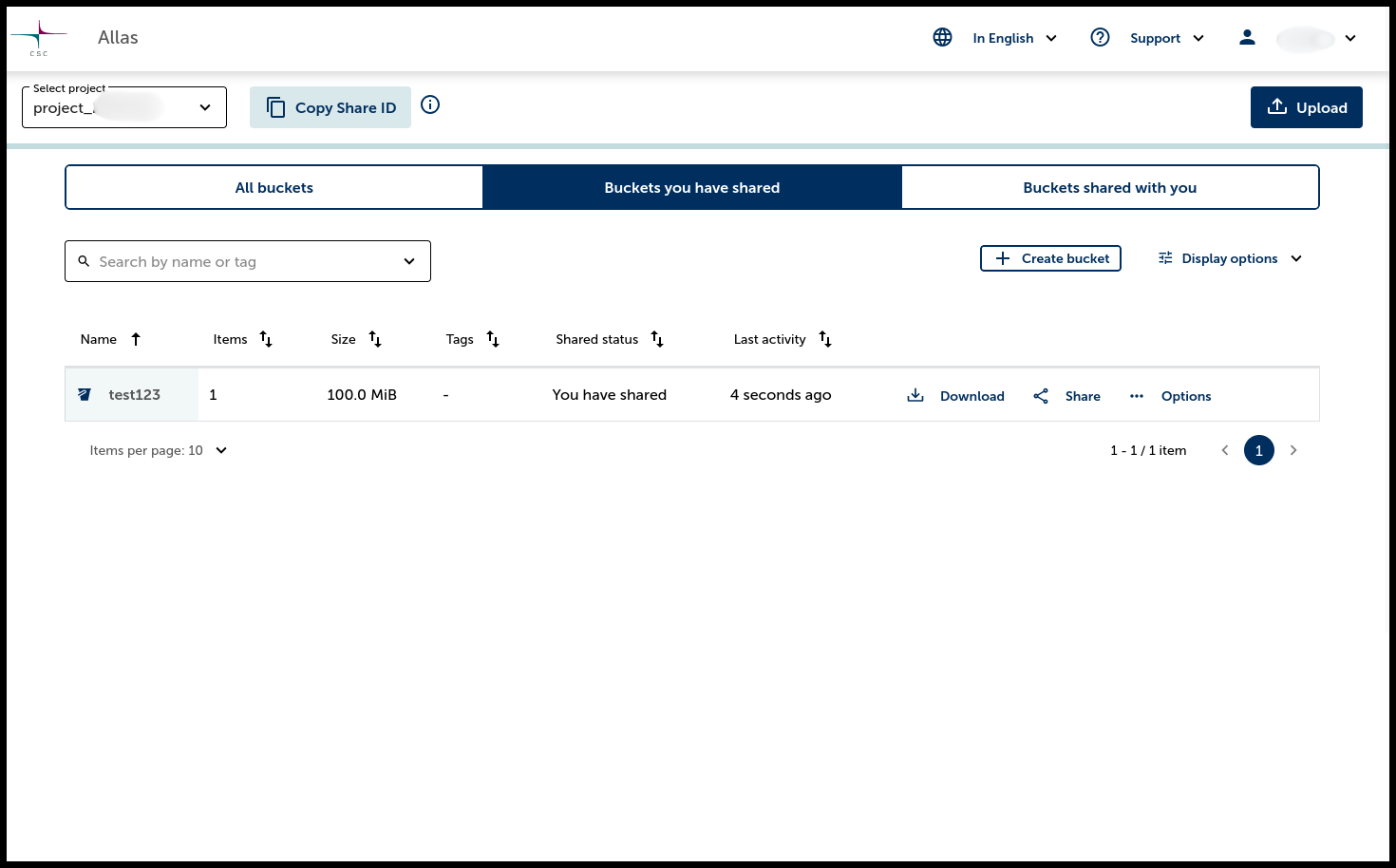Open the test123 bucket
Image resolution: width=1396 pixels, height=868 pixels.
click(x=134, y=395)
